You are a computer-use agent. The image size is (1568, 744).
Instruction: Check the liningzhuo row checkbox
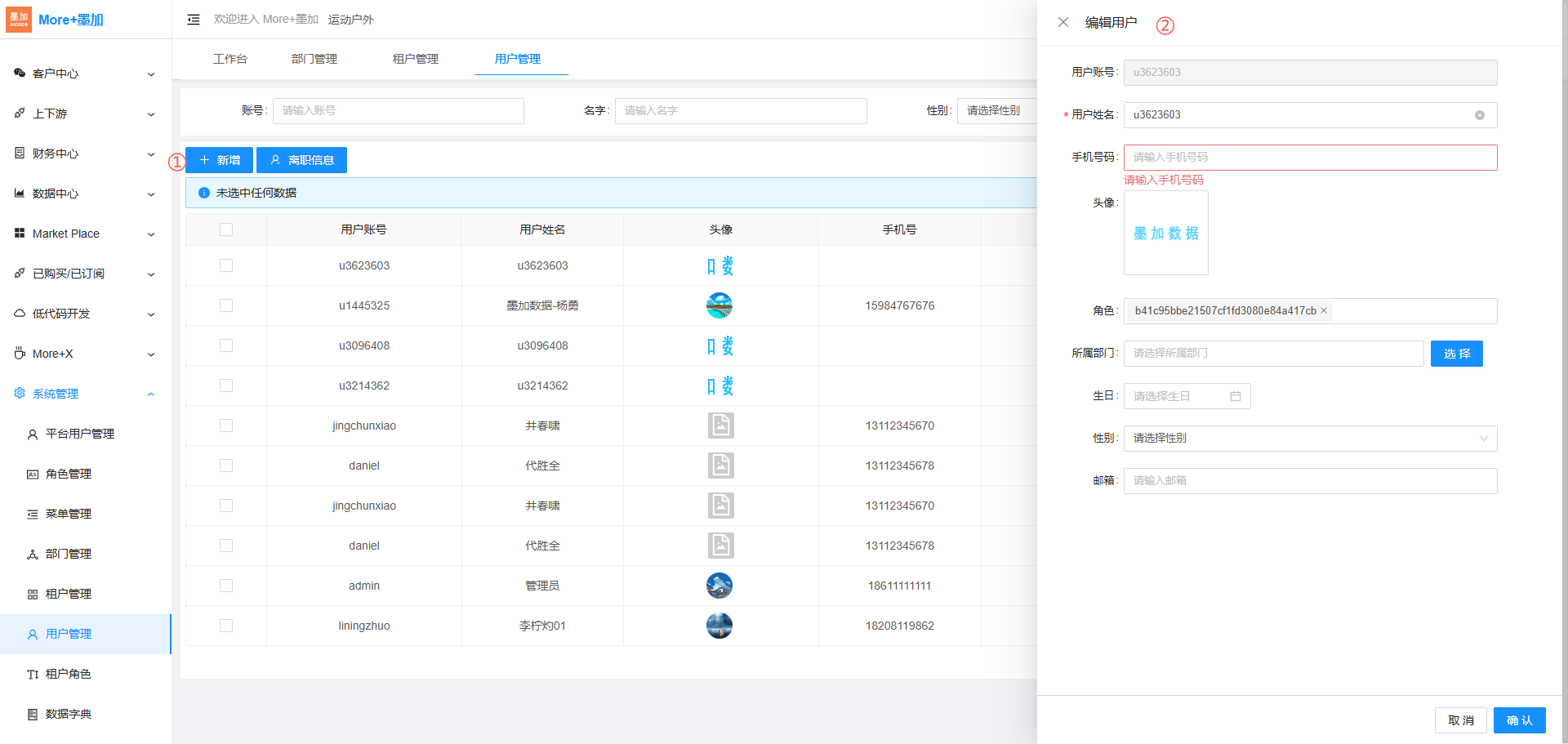(x=226, y=626)
